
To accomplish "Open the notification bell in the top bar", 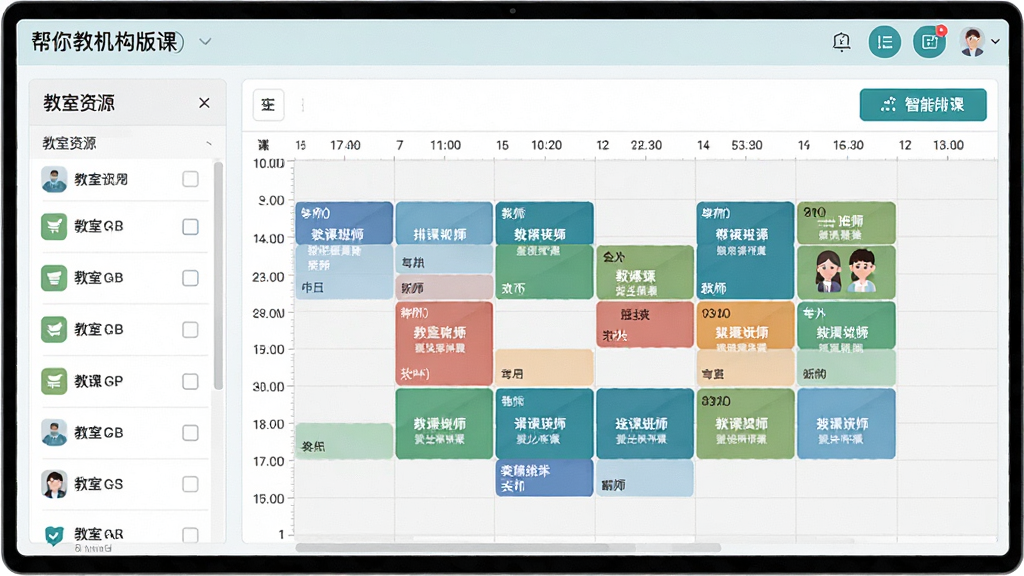I will tap(842, 42).
